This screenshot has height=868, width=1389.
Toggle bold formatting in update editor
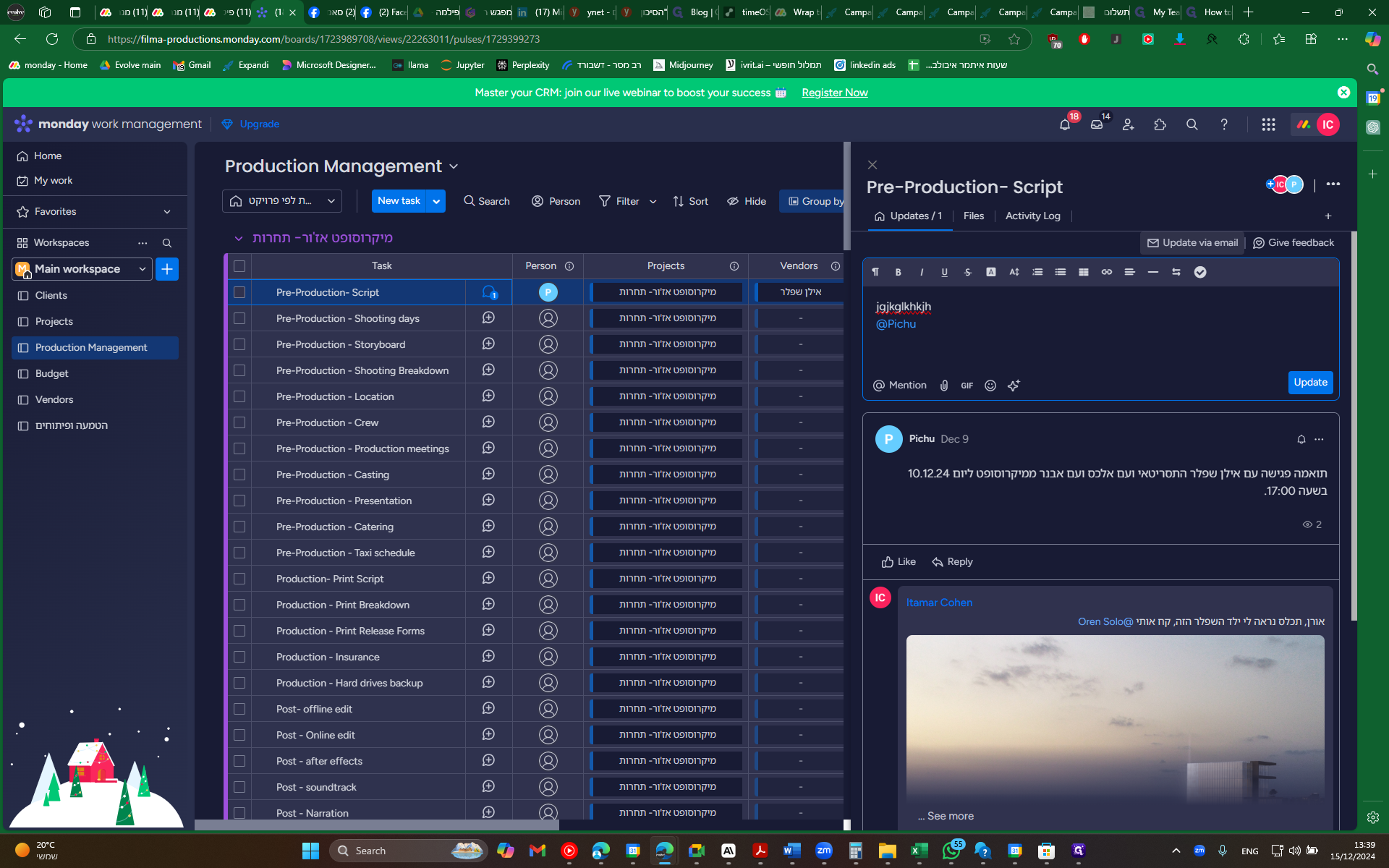[x=898, y=272]
